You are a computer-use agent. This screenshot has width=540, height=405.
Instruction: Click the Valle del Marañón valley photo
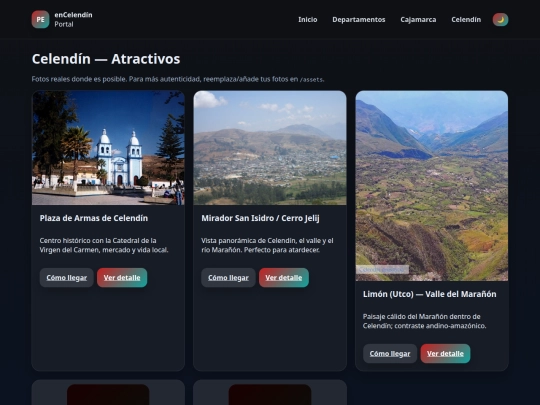click(432, 186)
